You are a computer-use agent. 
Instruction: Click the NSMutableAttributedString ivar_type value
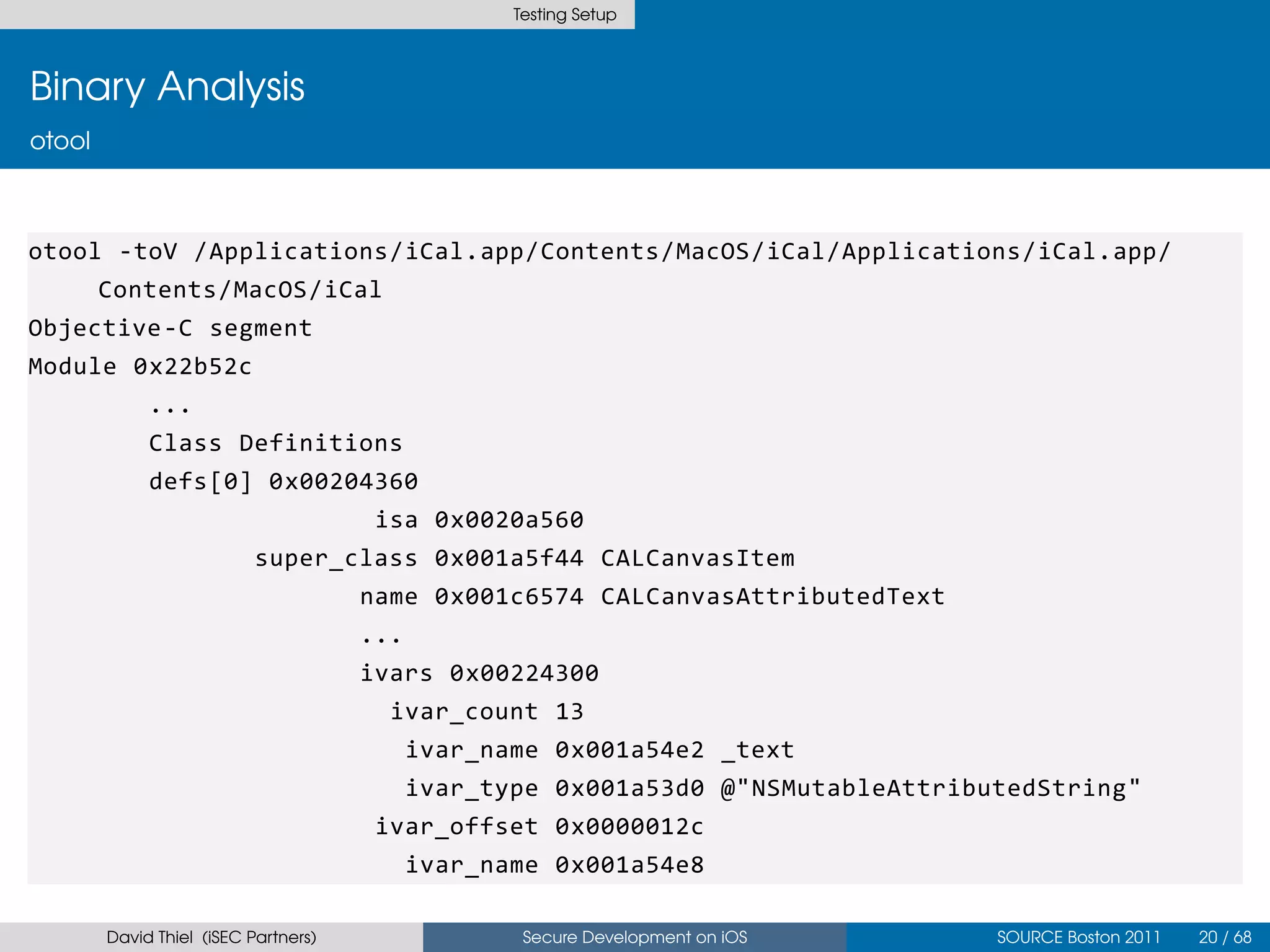[x=930, y=788]
